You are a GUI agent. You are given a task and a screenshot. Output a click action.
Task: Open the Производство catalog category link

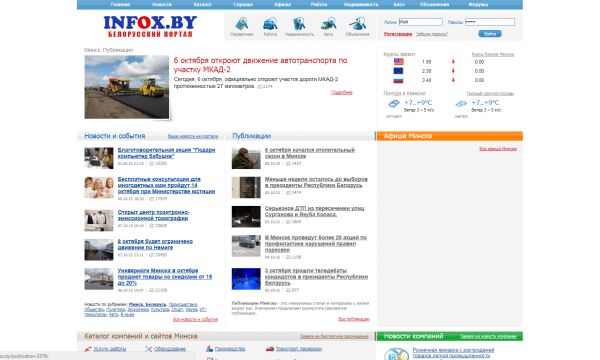230,349
